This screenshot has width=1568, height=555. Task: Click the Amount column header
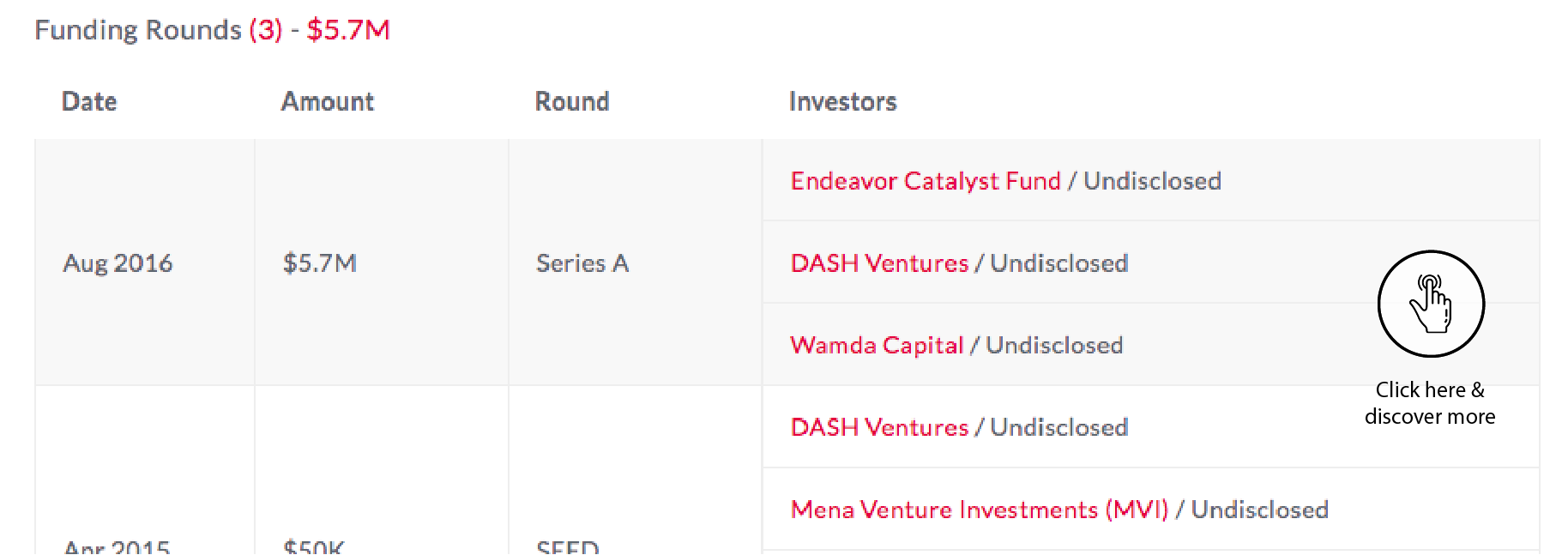328,101
